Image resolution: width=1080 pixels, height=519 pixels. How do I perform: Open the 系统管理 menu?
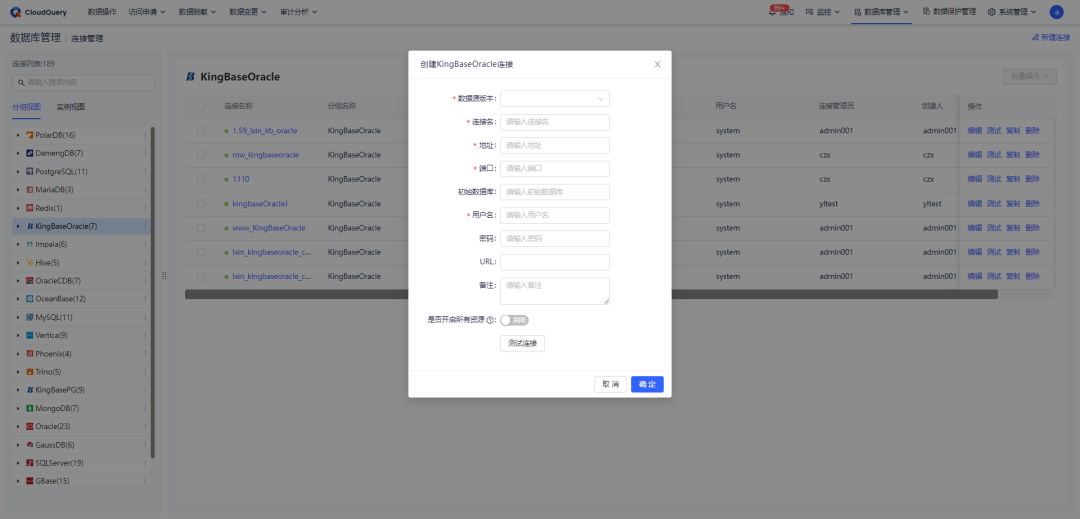(1012, 12)
